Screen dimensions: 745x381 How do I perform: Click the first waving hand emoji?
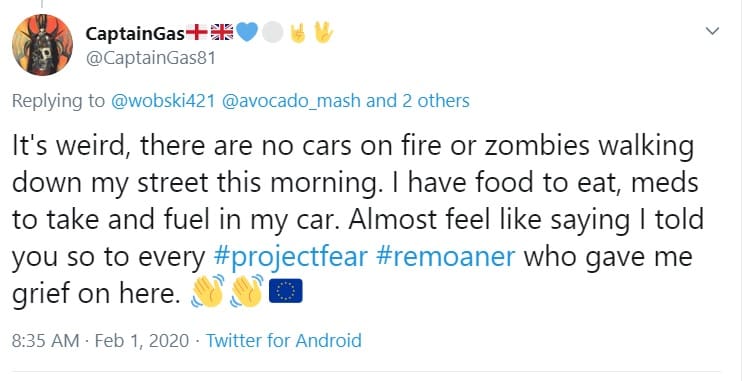coord(207,291)
